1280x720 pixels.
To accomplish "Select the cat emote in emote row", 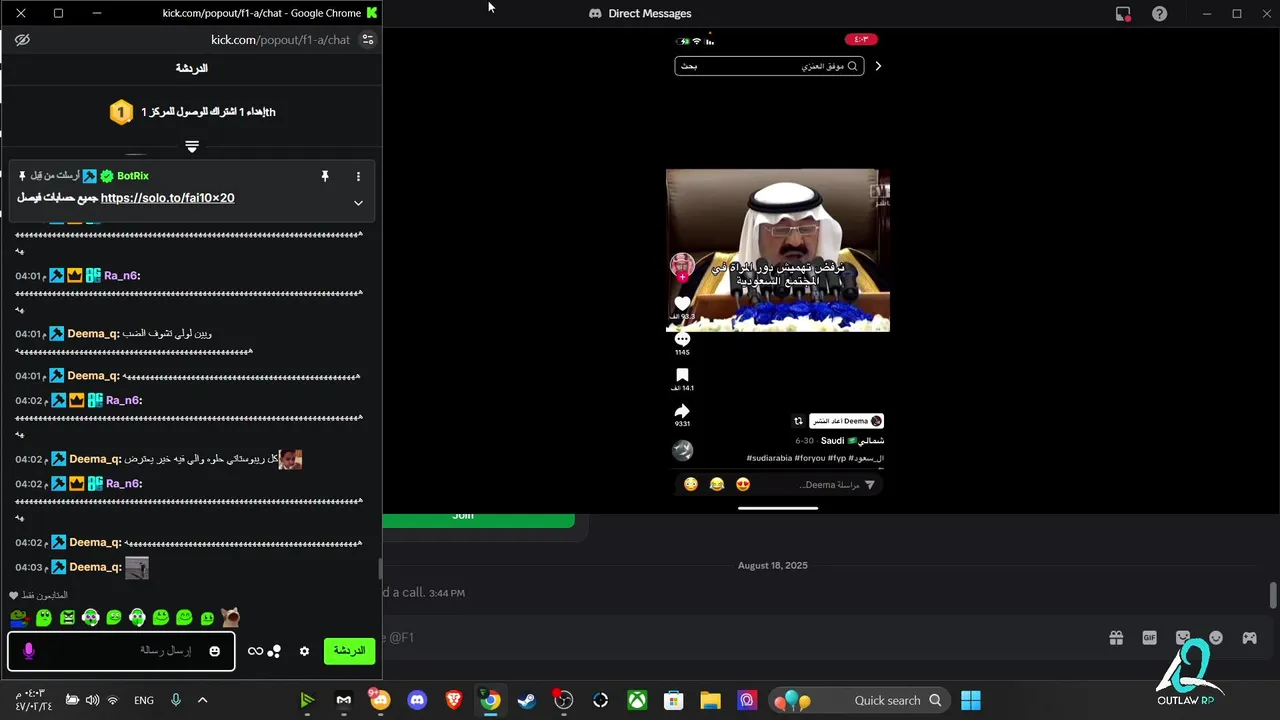I will pyautogui.click(x=230, y=616).
